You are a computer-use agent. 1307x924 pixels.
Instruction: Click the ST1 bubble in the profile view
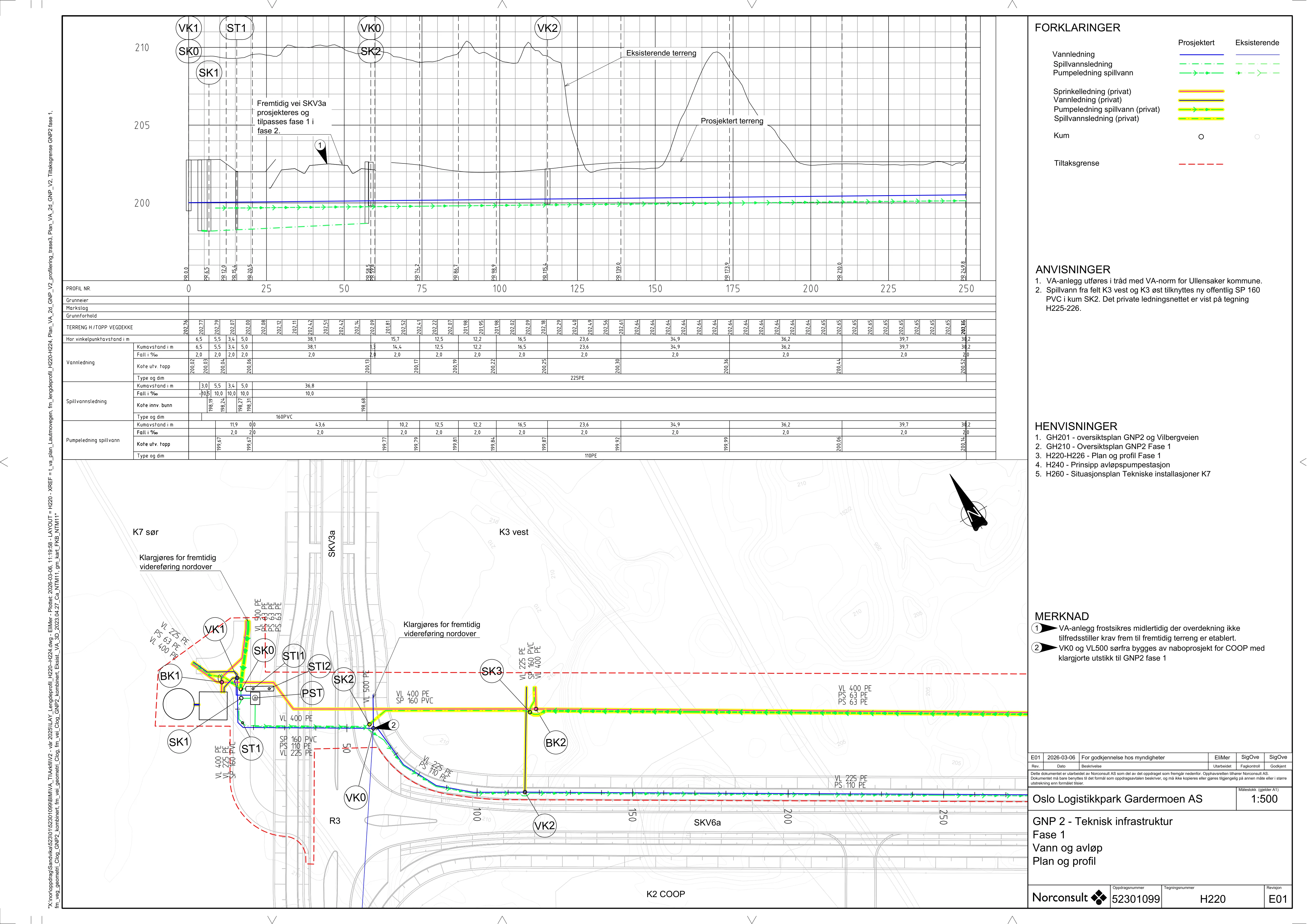pos(236,28)
